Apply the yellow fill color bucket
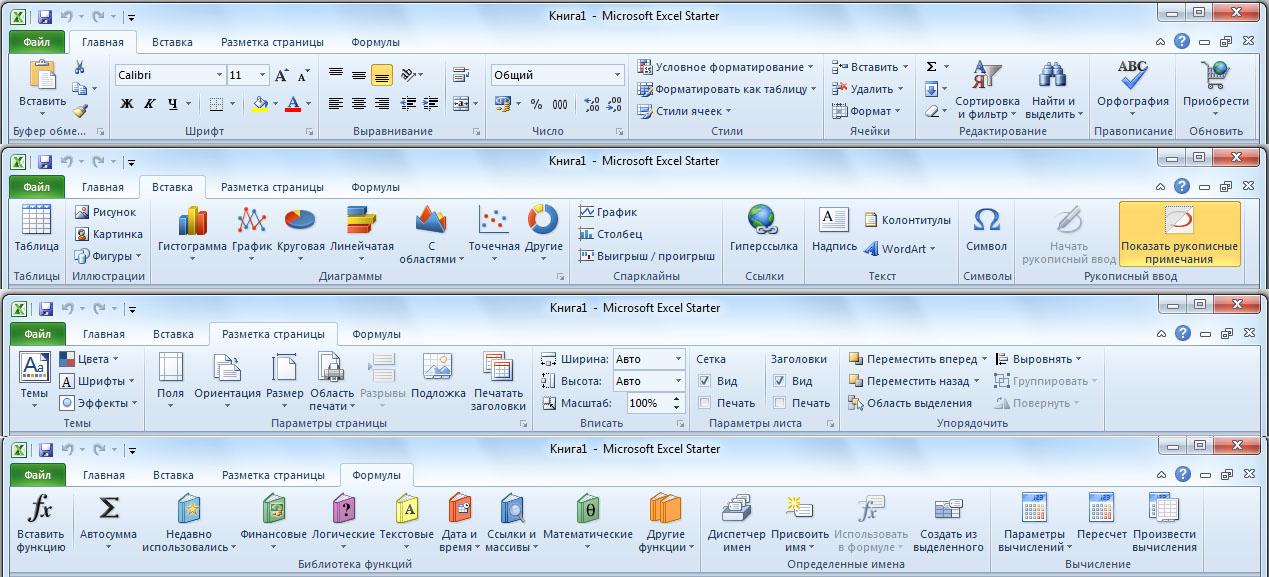The height and width of the screenshot is (577, 1269). tap(260, 103)
